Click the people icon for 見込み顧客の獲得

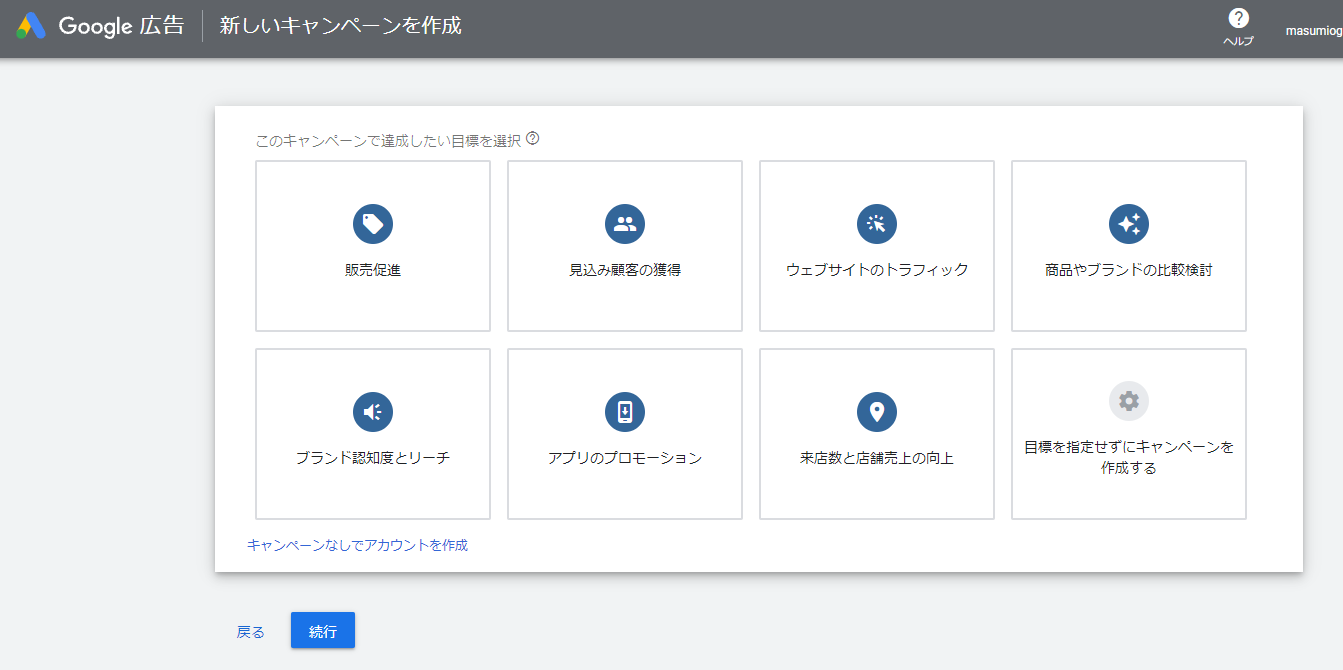pyautogui.click(x=625, y=224)
